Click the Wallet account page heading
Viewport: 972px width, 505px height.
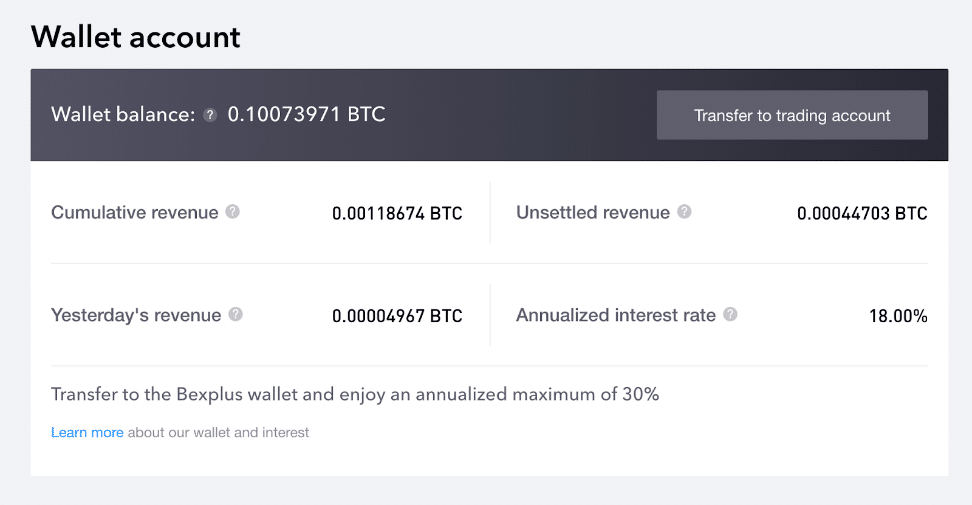pyautogui.click(x=136, y=37)
